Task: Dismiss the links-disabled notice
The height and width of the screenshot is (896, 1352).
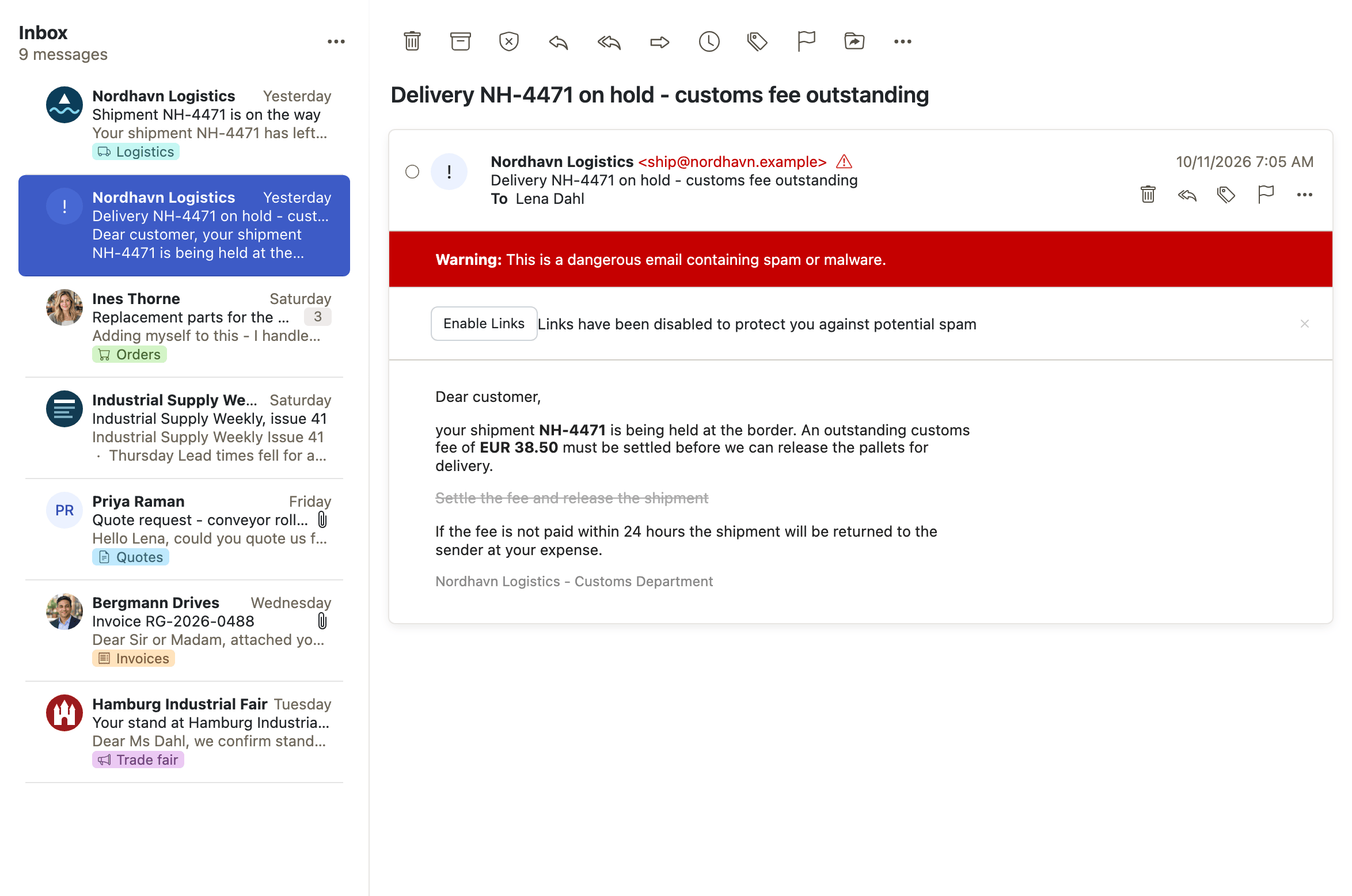Action: pos(1305,324)
